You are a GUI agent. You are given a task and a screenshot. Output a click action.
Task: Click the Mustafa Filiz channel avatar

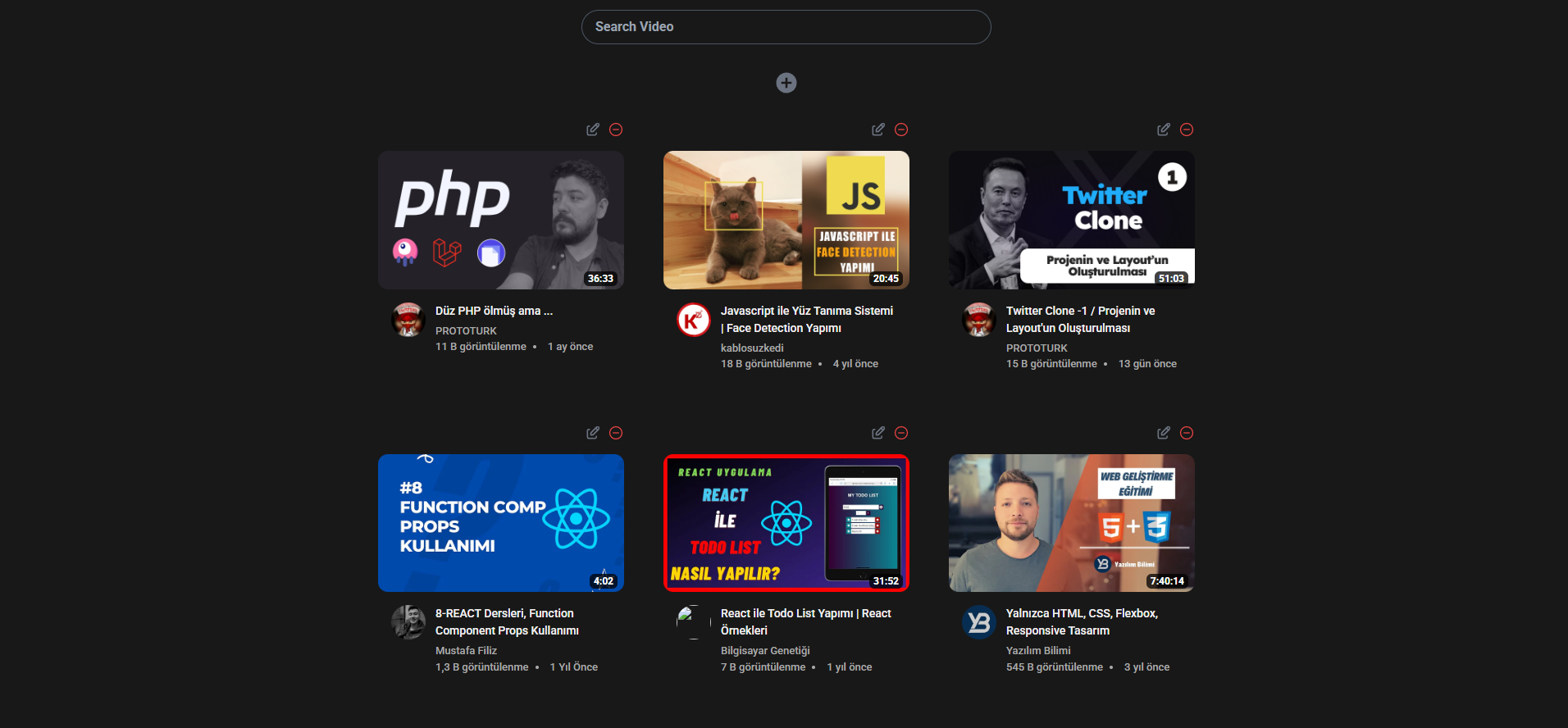[x=408, y=622]
